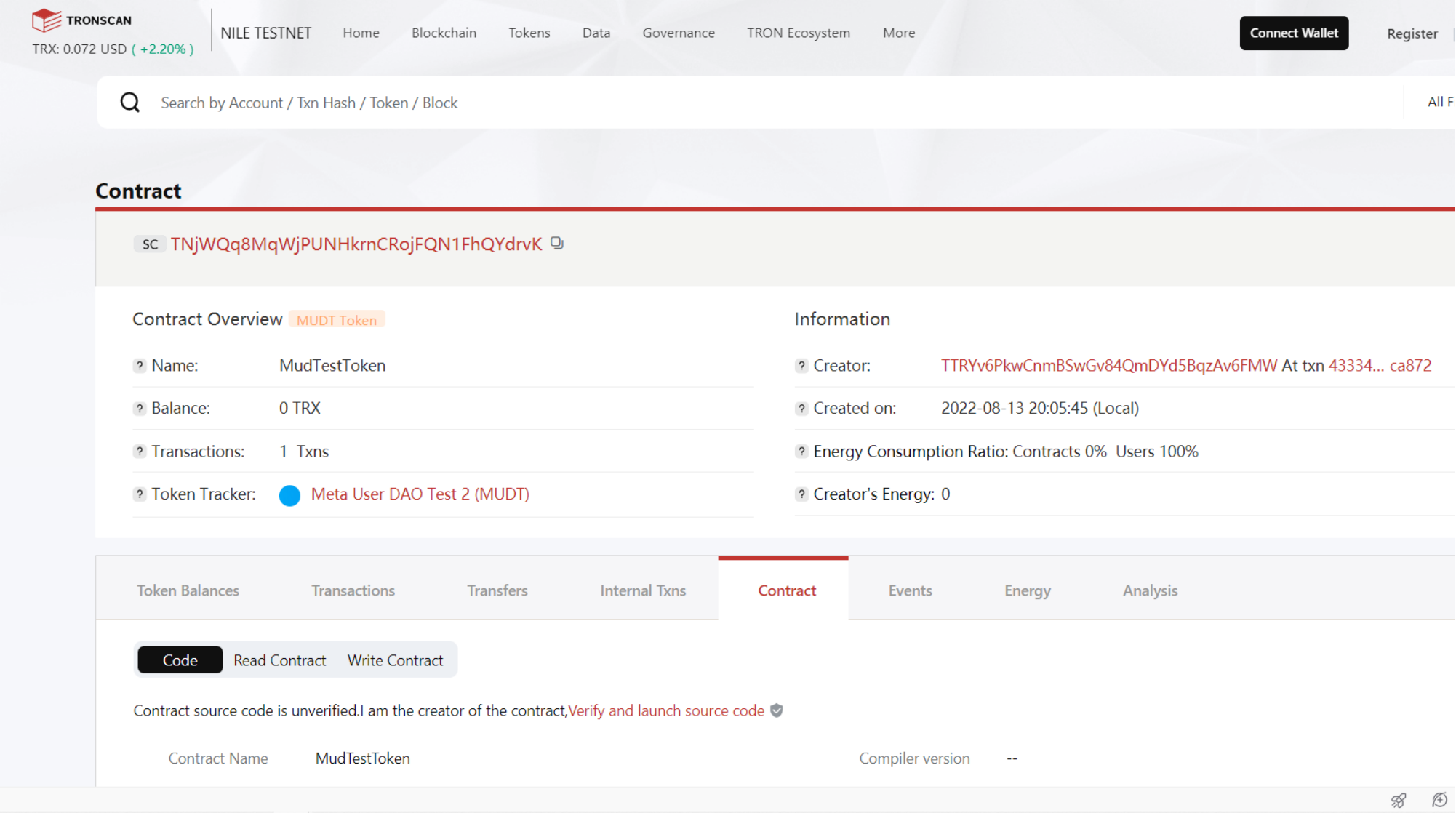The image size is (1456, 813).
Task: Copy the contract address with copy icon
Action: pos(557,244)
